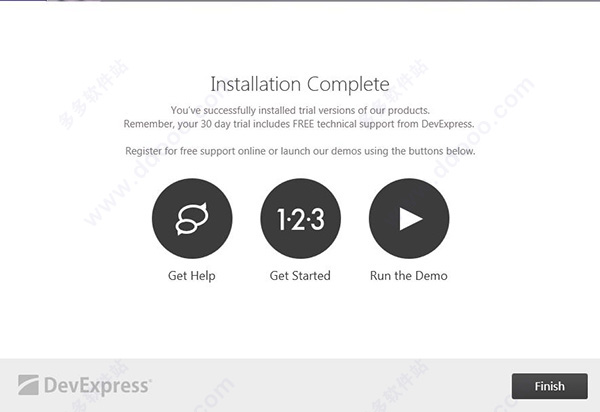The image size is (600, 412).
Task: Select the "Get Started" text label
Action: coord(300,275)
